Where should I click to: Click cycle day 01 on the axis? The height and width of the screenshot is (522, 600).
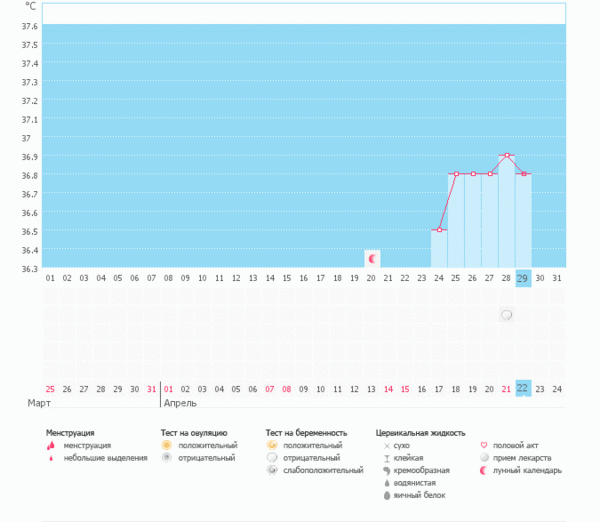(50, 278)
